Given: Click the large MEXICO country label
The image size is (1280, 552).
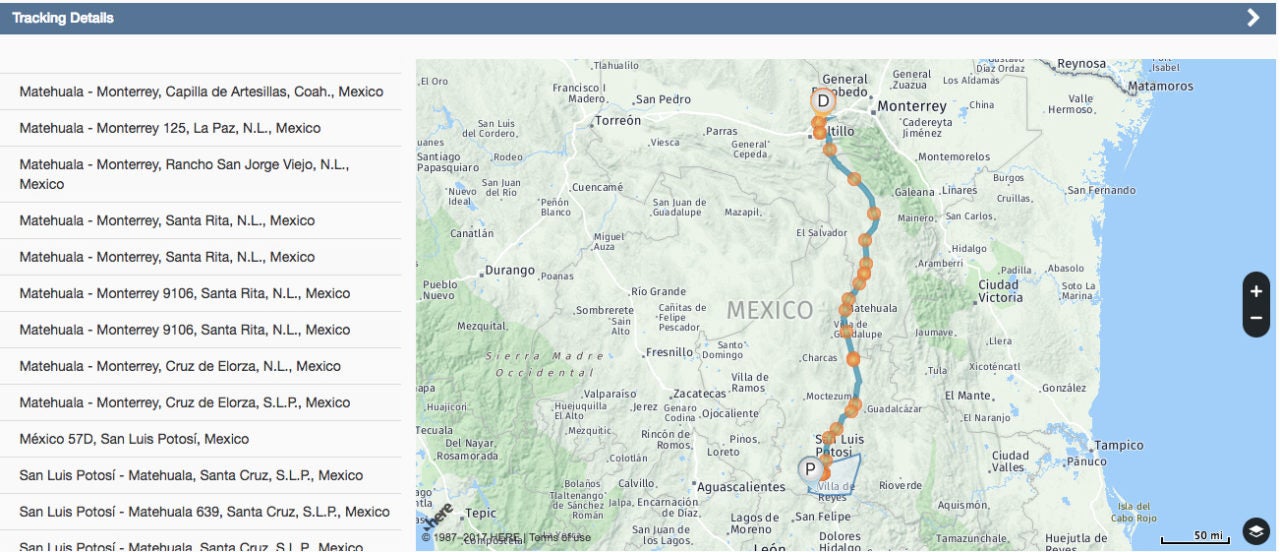Looking at the screenshot, I should [x=770, y=310].
